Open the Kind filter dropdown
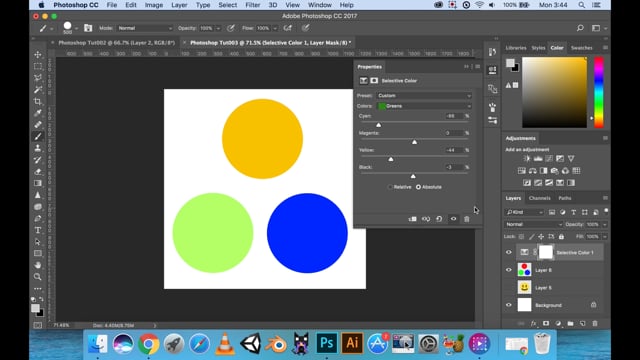The height and width of the screenshot is (360, 640). tap(524, 212)
